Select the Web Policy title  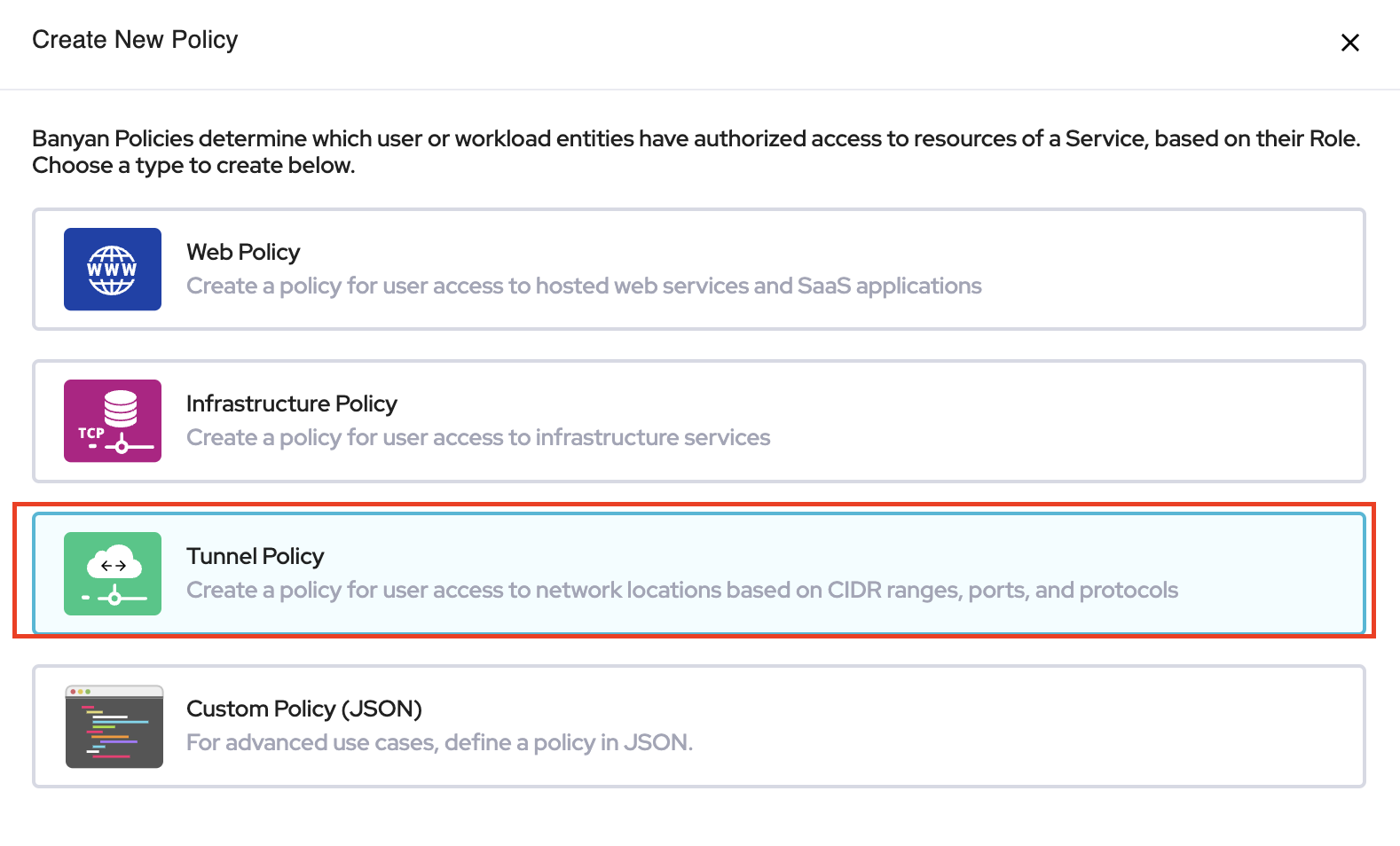tap(243, 253)
